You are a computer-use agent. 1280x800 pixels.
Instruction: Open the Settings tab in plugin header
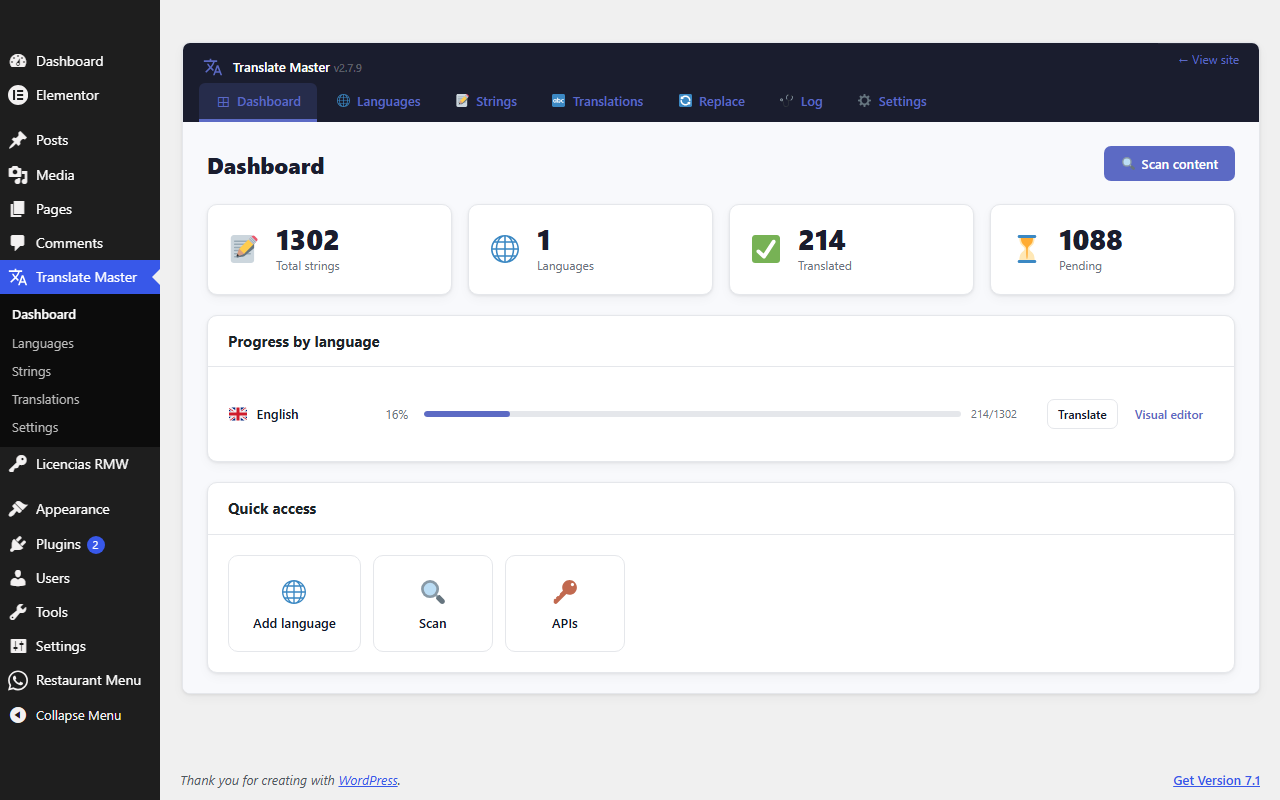pyautogui.click(x=892, y=102)
